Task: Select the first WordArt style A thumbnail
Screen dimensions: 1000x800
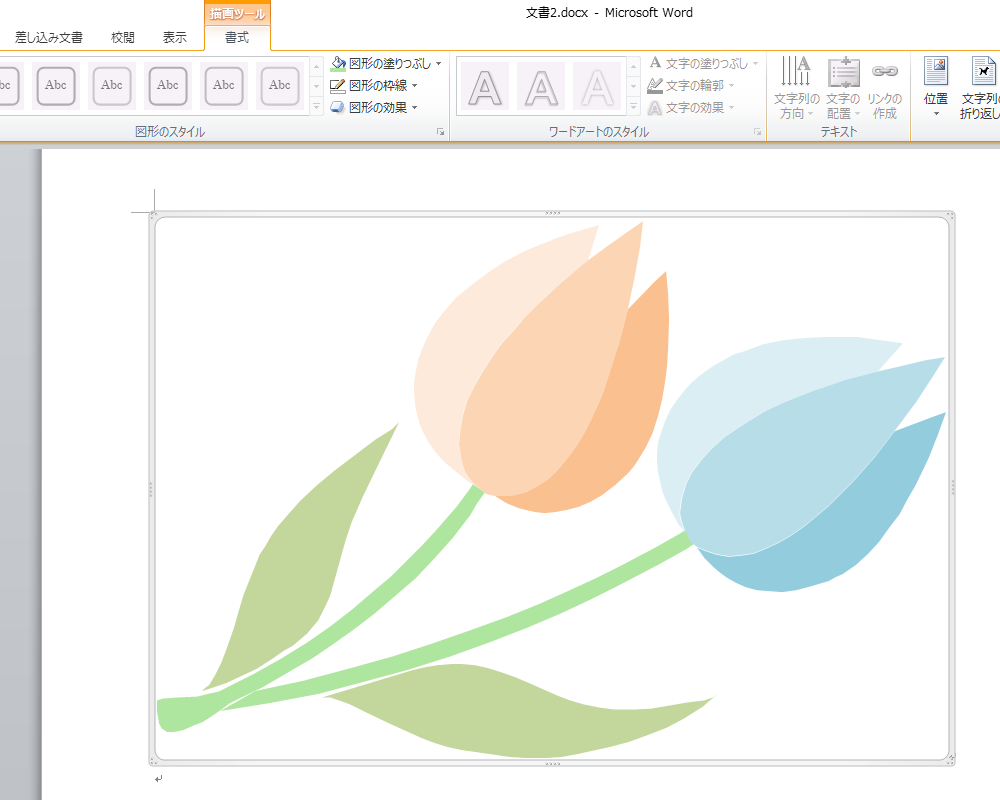Action: [x=485, y=86]
